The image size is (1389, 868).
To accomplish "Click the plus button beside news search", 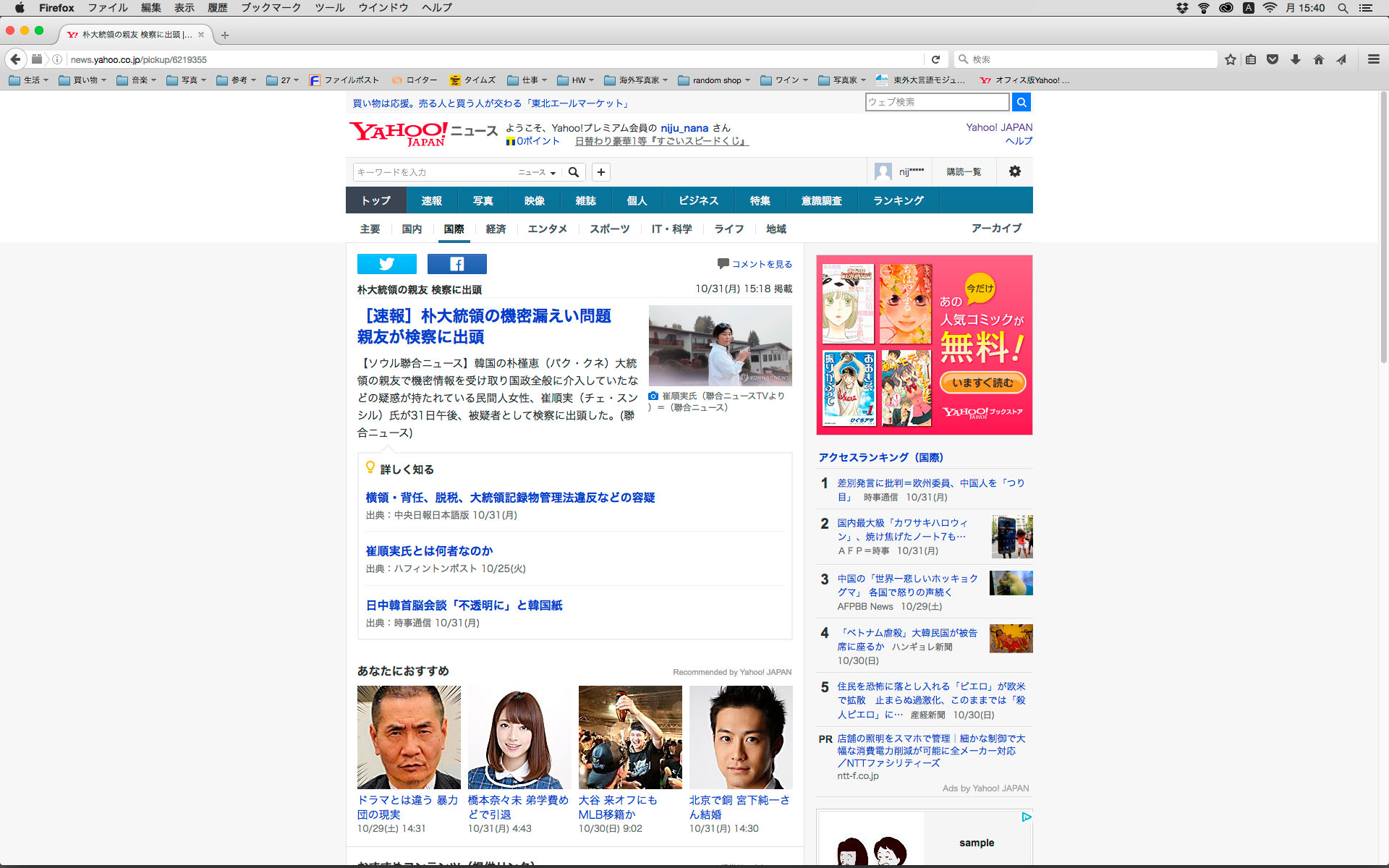I will (600, 172).
